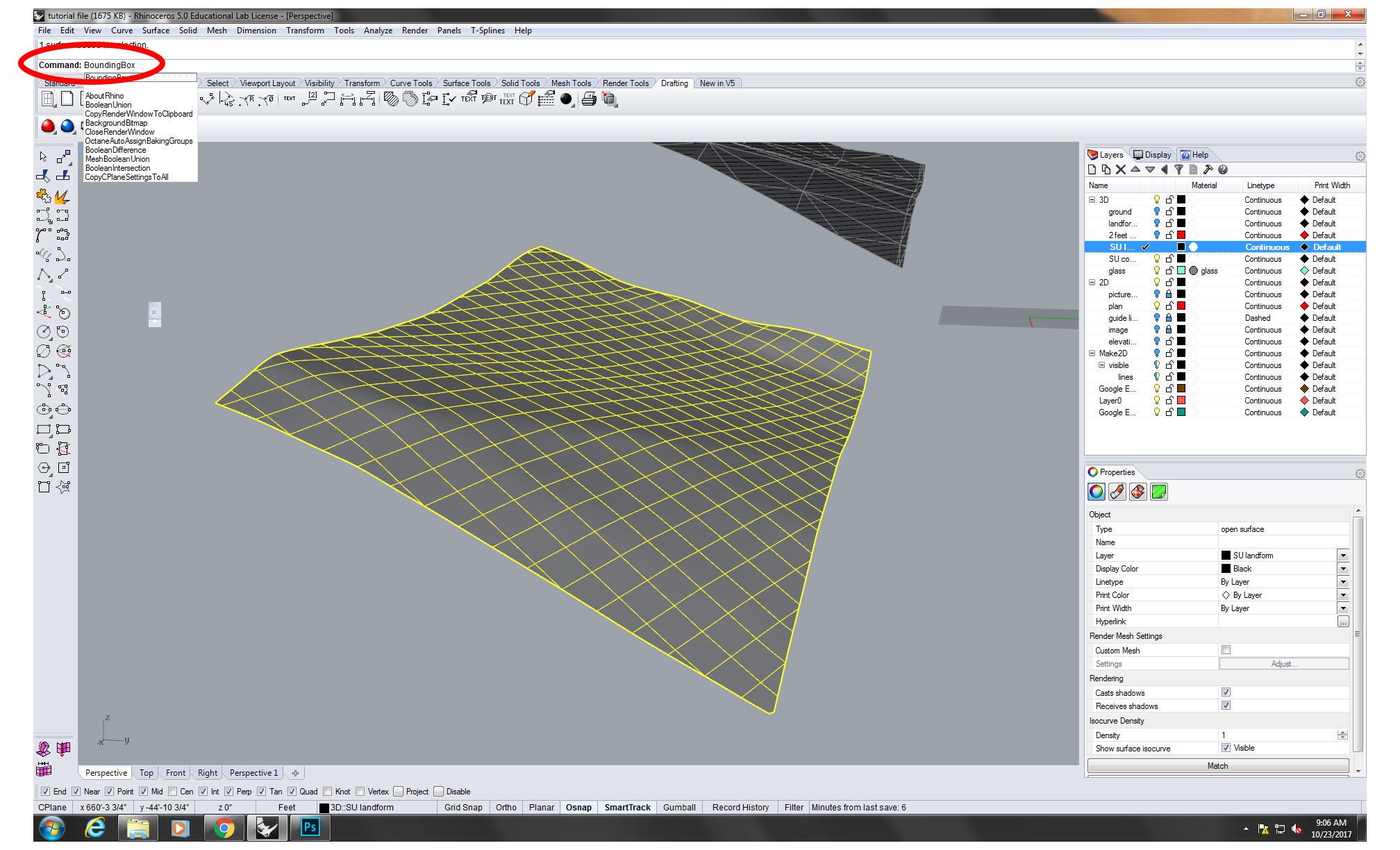Click the red color swatch of plan layer

point(1181,306)
